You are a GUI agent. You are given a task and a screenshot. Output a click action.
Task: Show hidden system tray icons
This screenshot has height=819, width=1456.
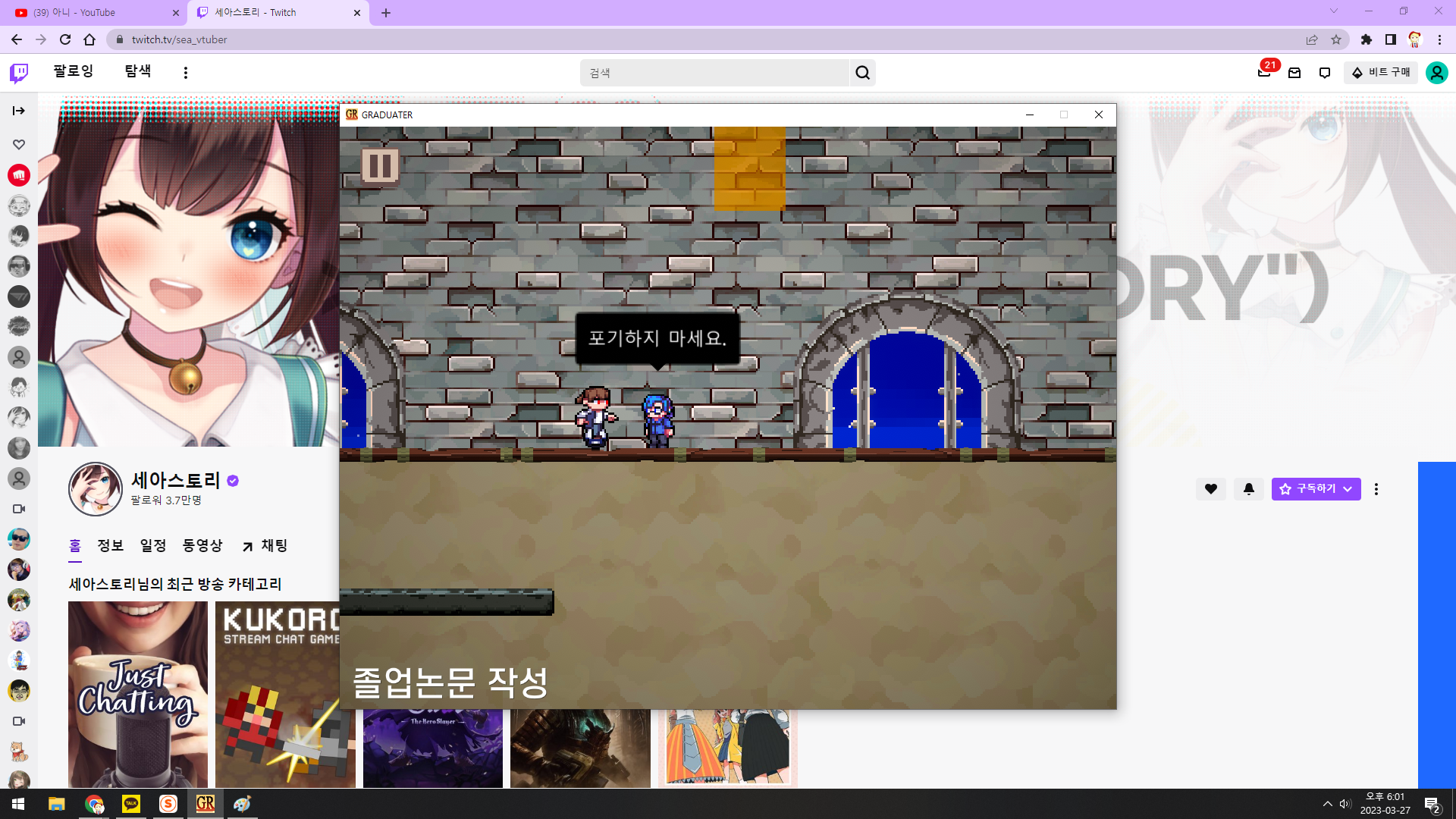pos(1327,804)
